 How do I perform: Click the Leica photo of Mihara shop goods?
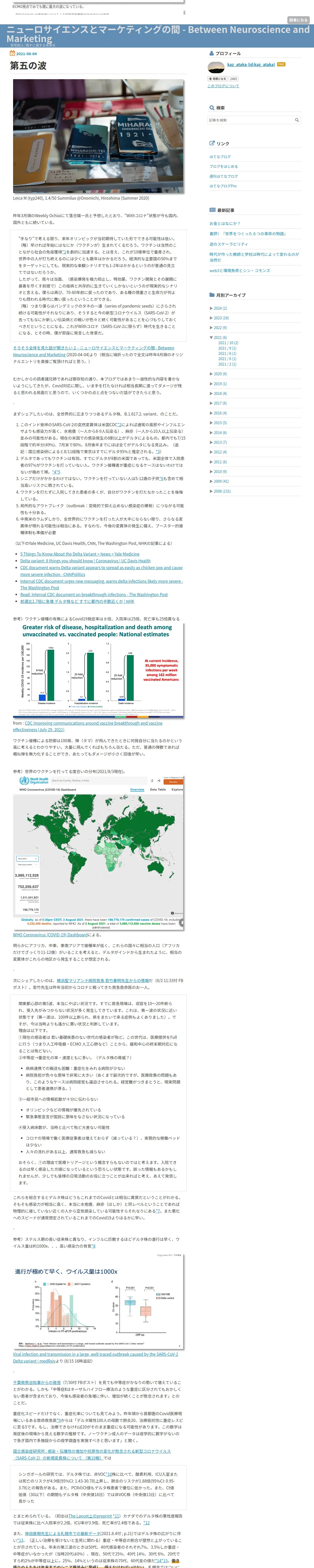(x=98, y=136)
